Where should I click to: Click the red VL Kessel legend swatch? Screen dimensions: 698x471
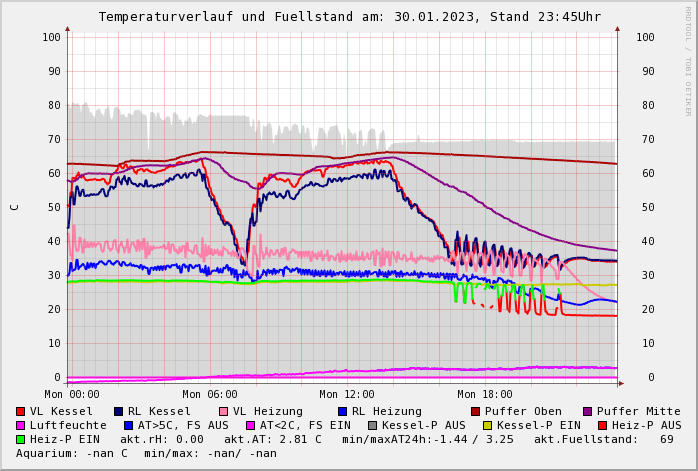coord(21,412)
